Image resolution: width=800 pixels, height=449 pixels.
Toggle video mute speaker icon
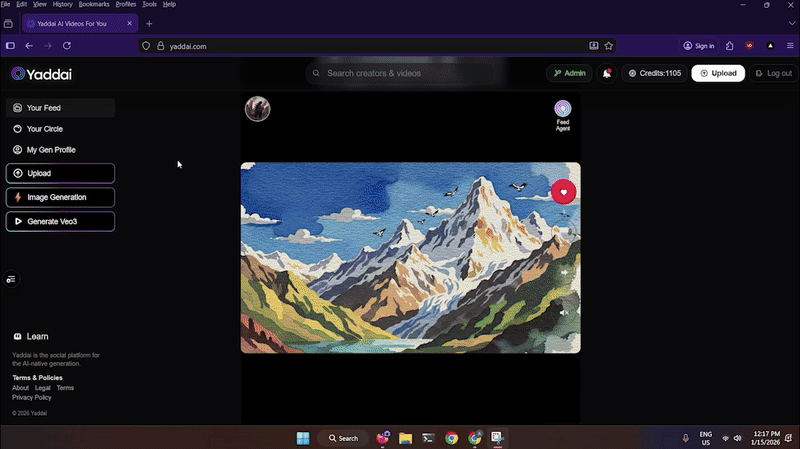pyautogui.click(x=564, y=313)
